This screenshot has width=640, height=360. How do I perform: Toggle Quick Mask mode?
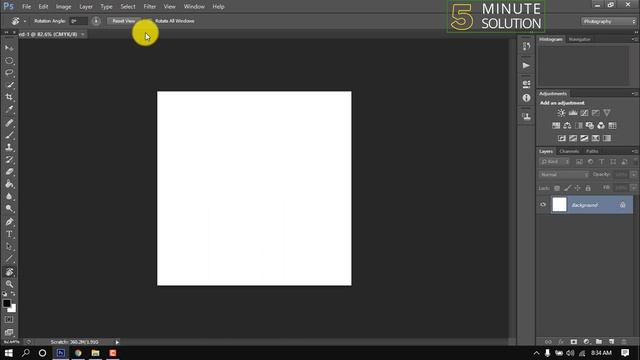9,320
